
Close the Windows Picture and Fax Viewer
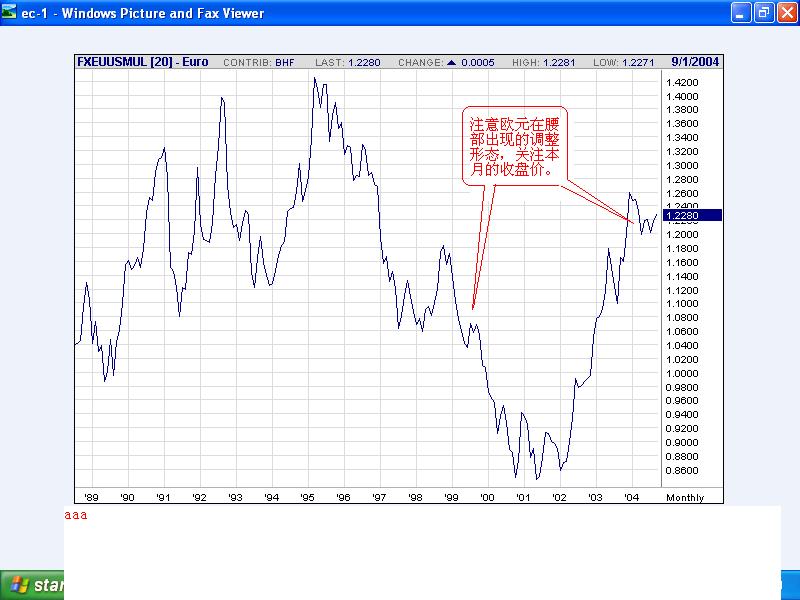pos(787,13)
